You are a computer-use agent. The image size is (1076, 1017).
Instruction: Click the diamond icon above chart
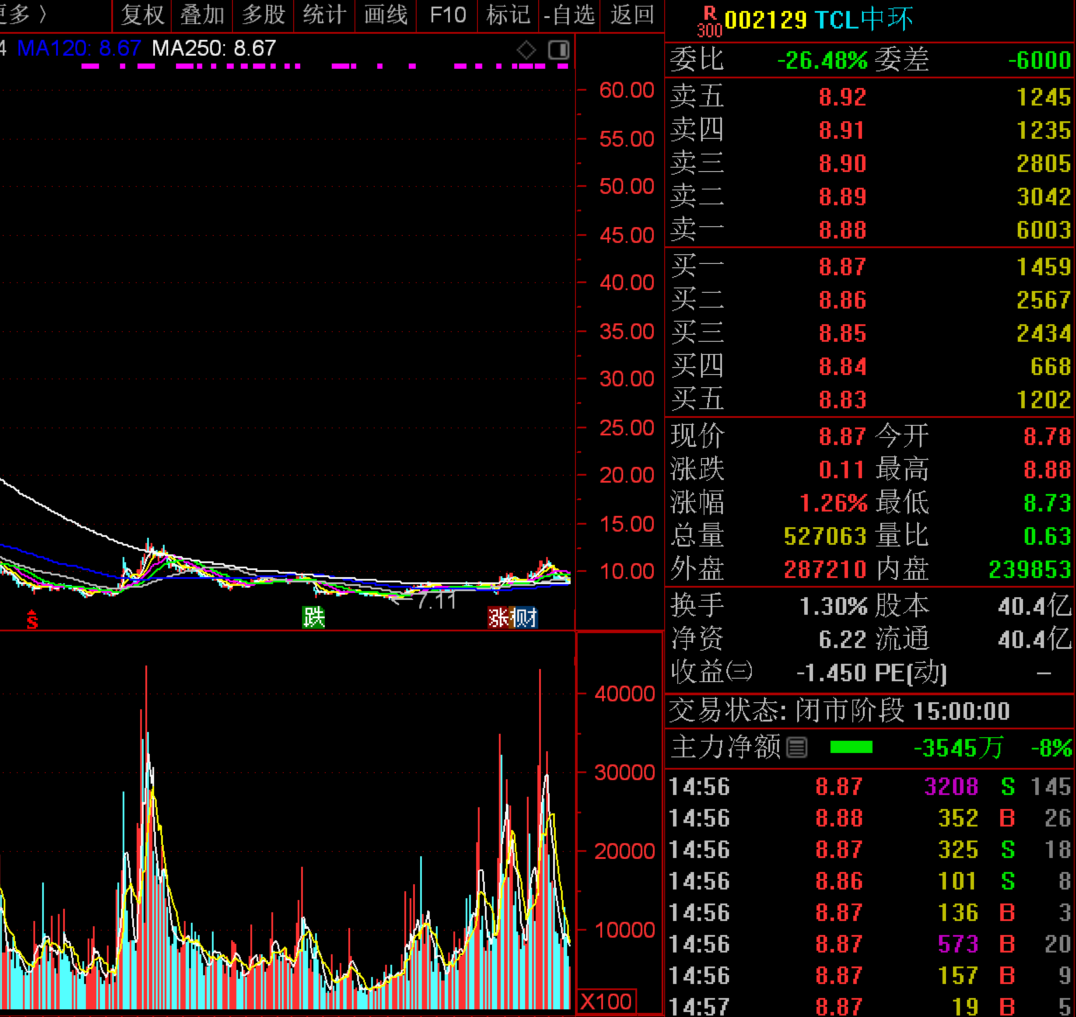coord(526,50)
